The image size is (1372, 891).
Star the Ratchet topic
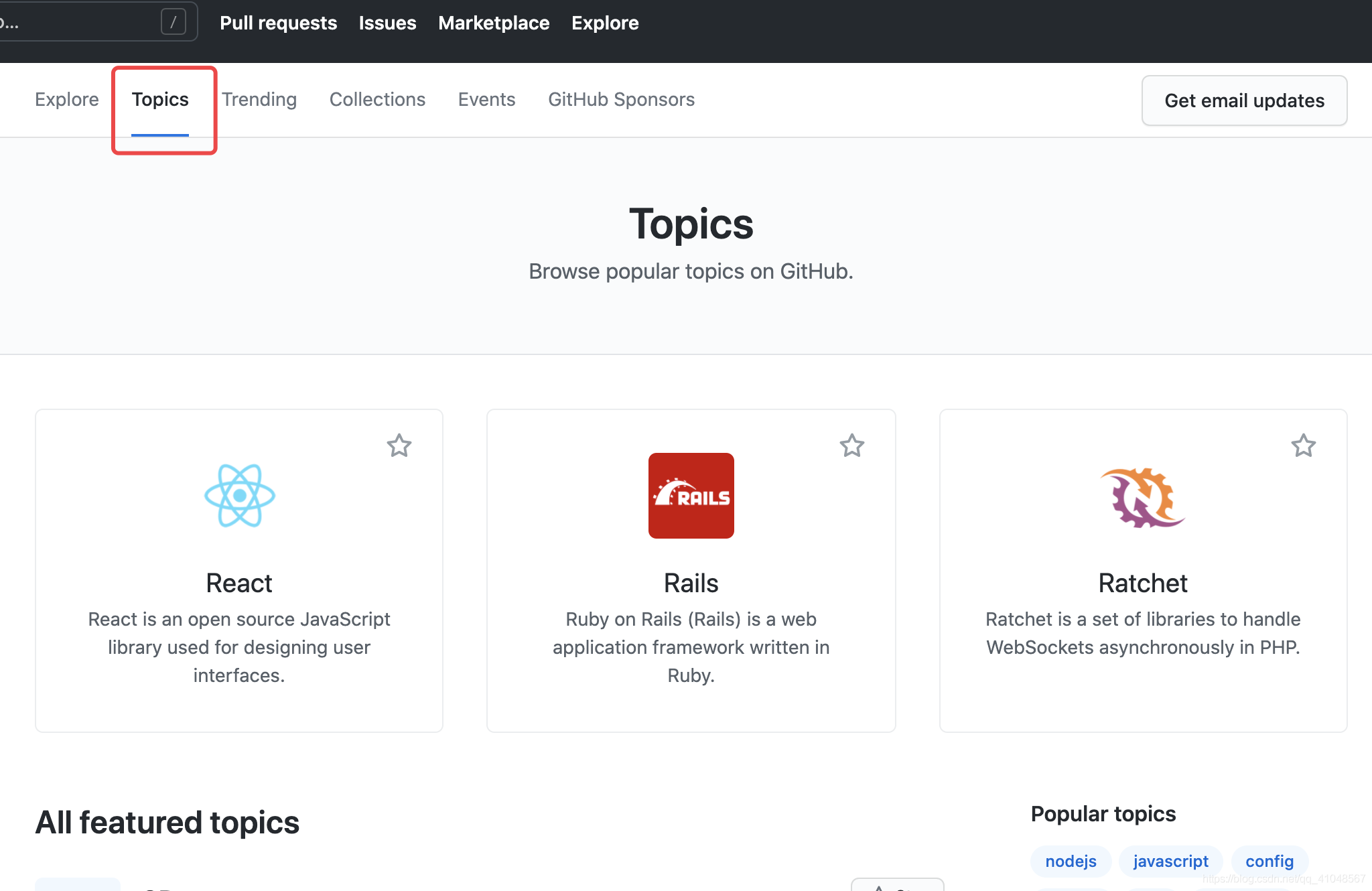coord(1304,445)
